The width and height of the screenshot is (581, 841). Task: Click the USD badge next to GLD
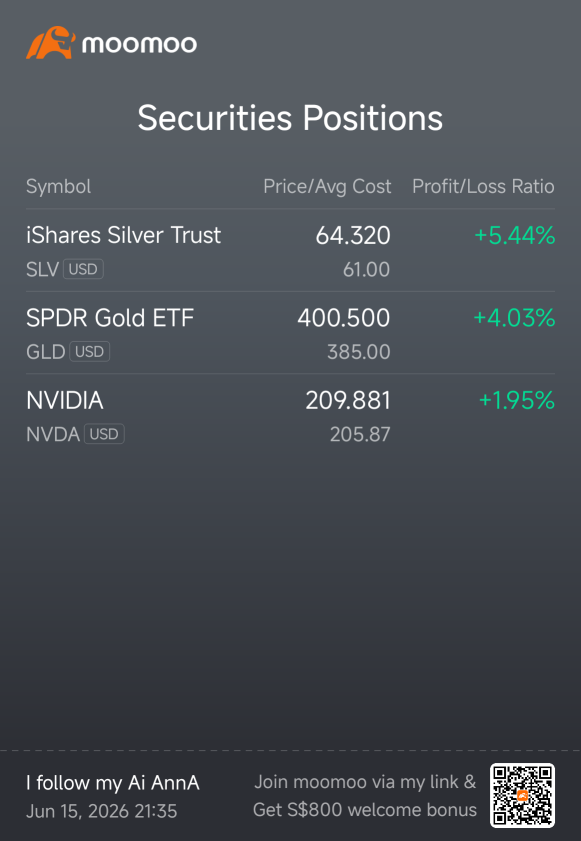(x=90, y=351)
